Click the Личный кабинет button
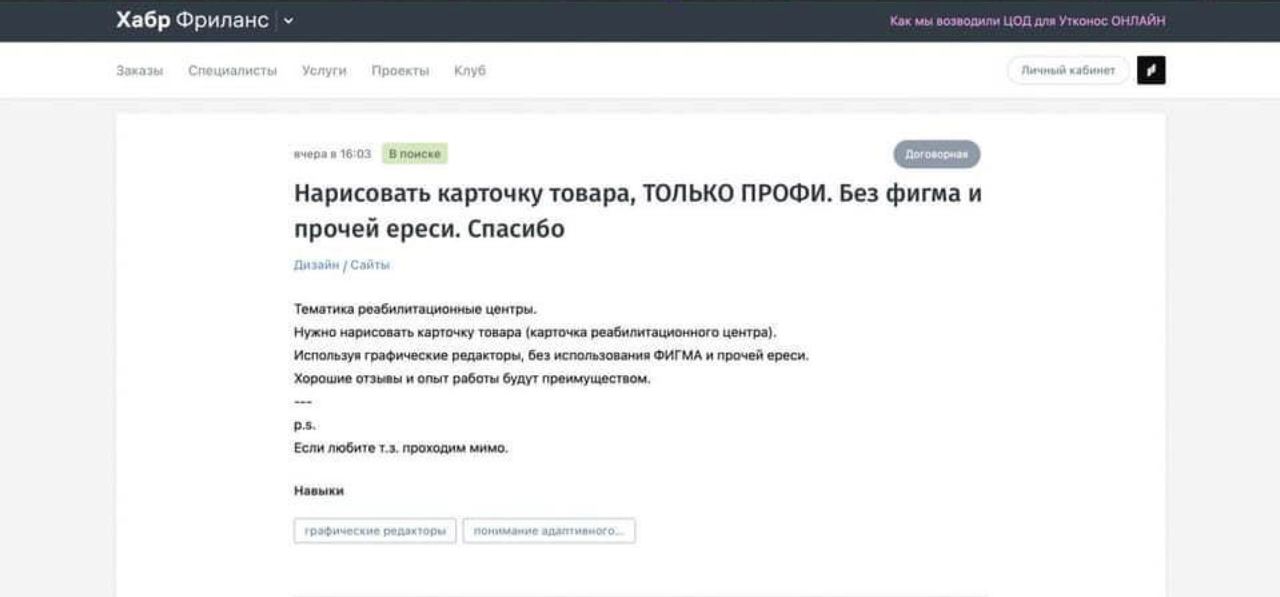 pos(1068,70)
